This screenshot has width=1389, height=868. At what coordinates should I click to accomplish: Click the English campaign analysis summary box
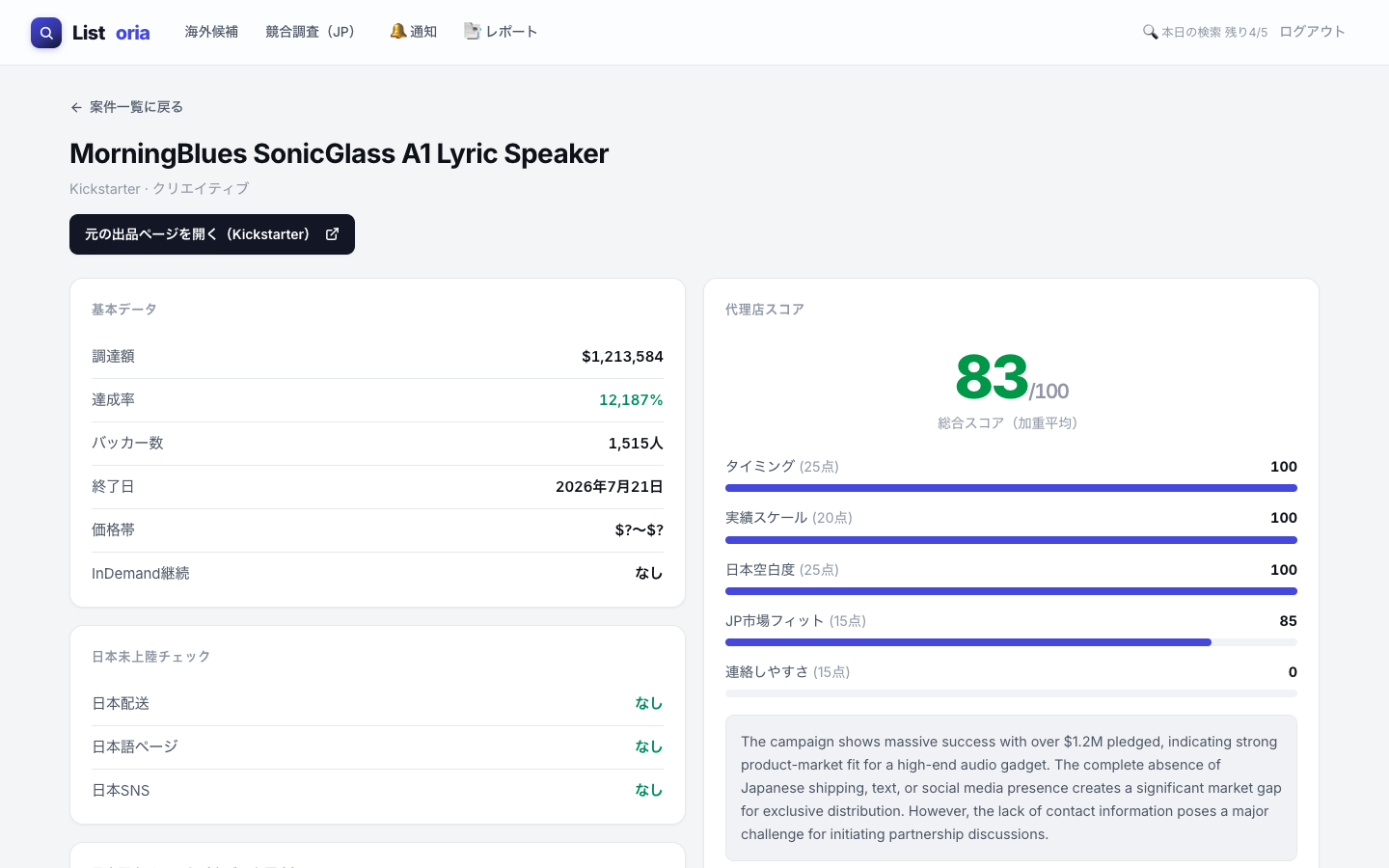point(1011,788)
